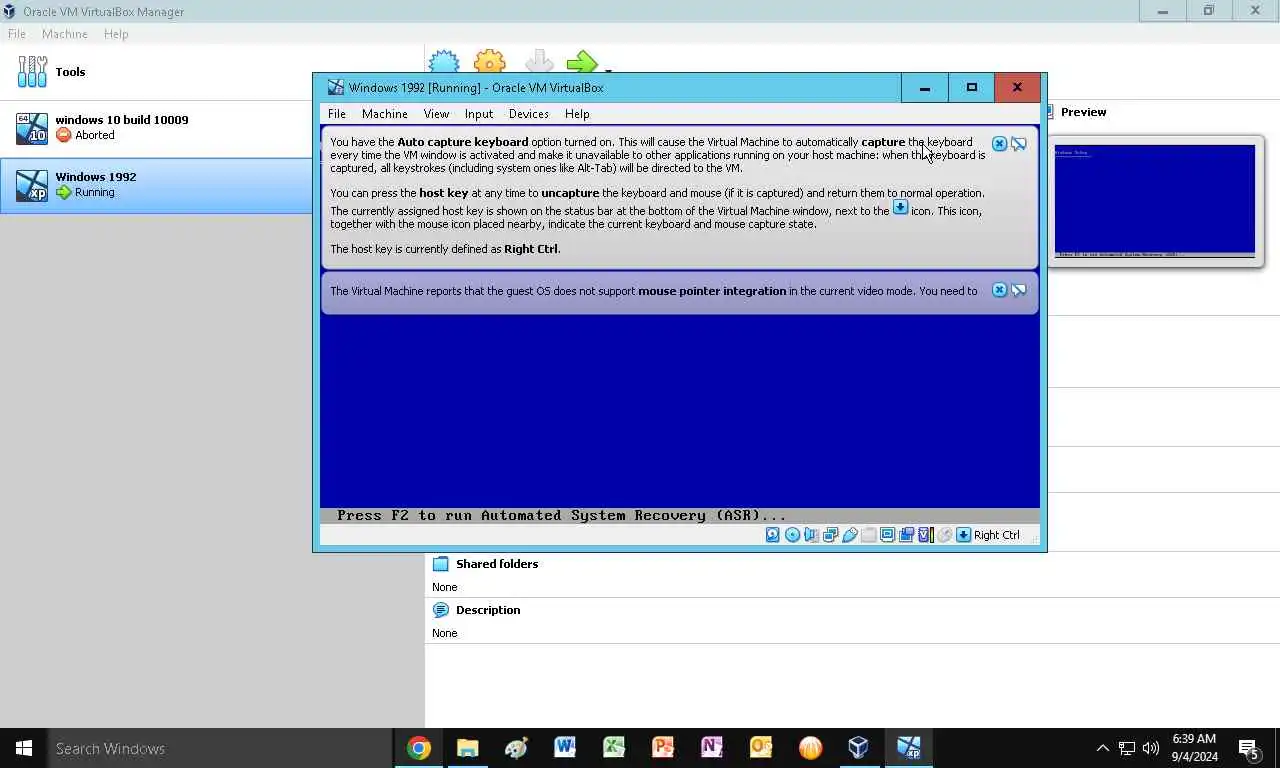The width and height of the screenshot is (1280, 768).
Task: Click the Windows Start button
Action: (24, 748)
